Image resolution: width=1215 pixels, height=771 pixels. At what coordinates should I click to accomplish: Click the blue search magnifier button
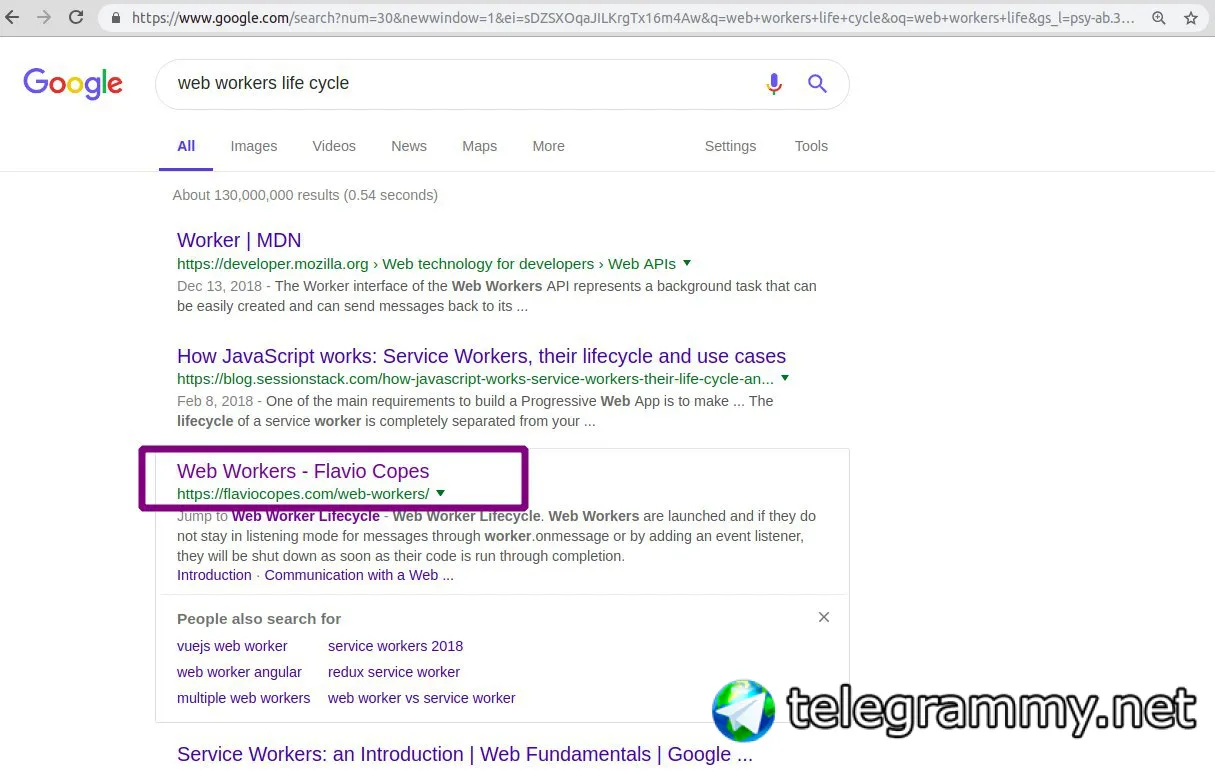click(x=817, y=84)
